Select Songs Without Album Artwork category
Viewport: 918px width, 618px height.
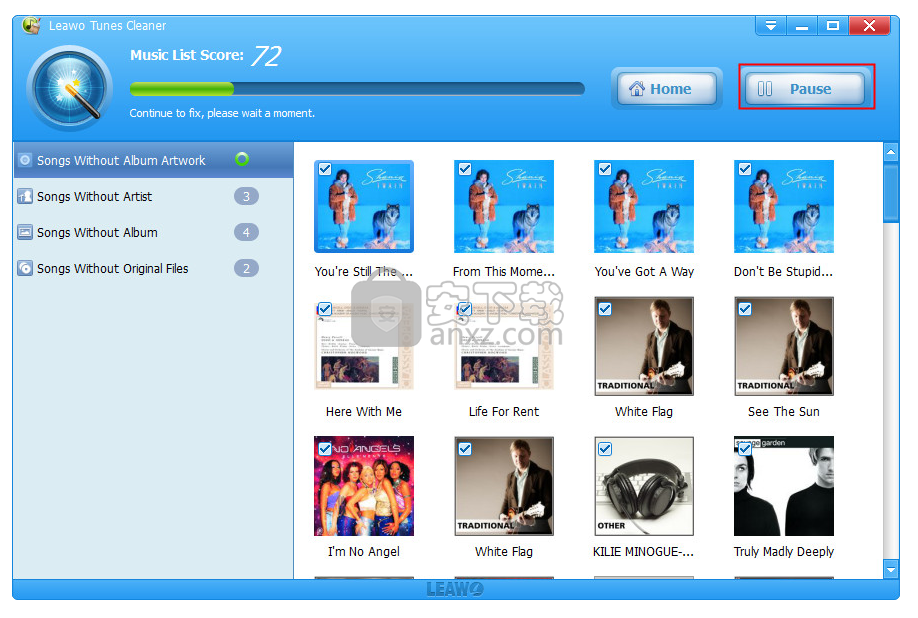pos(153,160)
